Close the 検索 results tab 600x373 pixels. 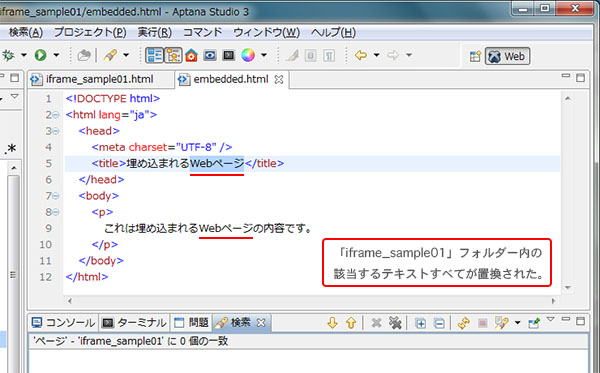261,323
